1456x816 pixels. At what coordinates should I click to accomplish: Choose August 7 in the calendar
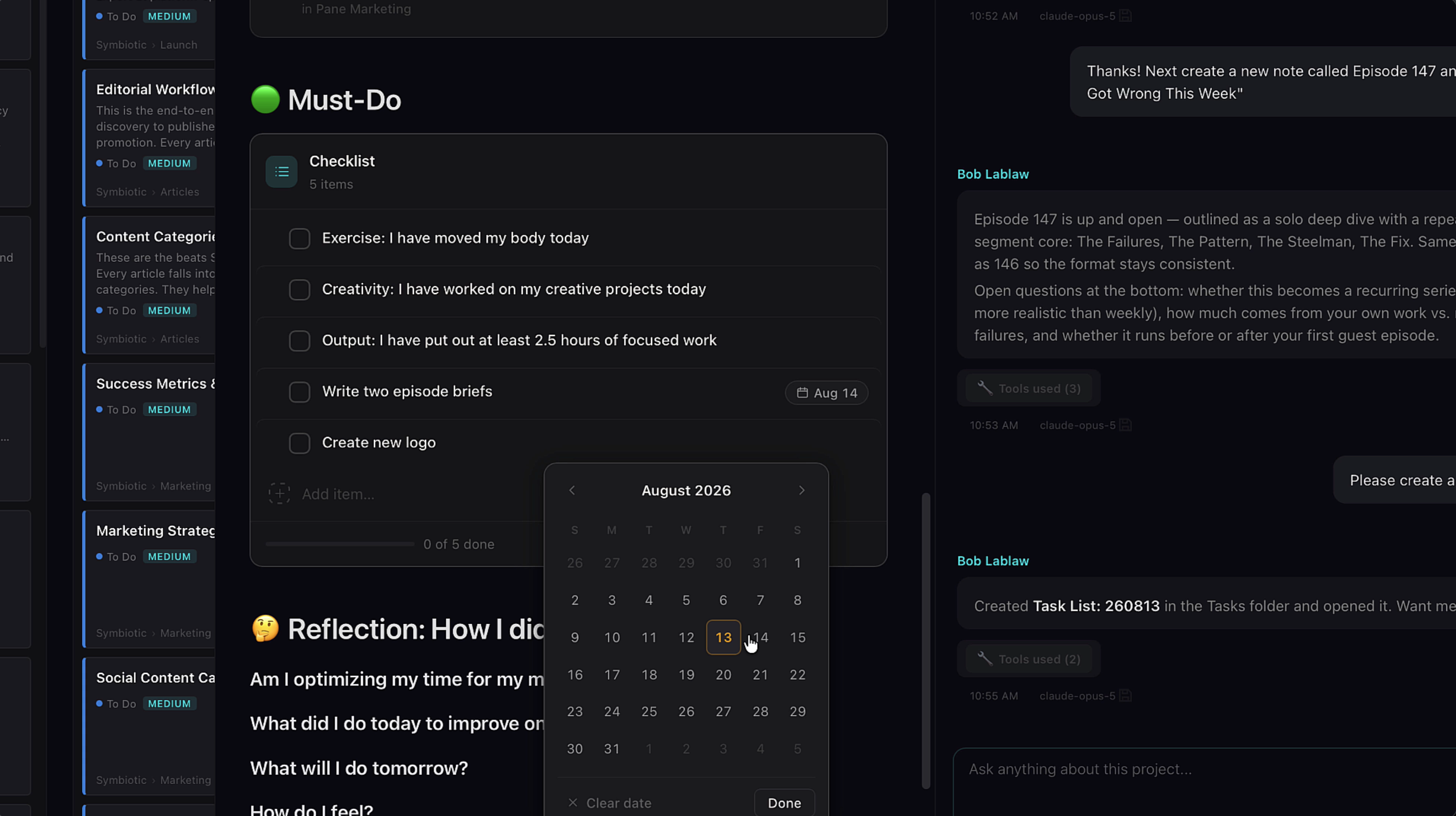click(760, 600)
